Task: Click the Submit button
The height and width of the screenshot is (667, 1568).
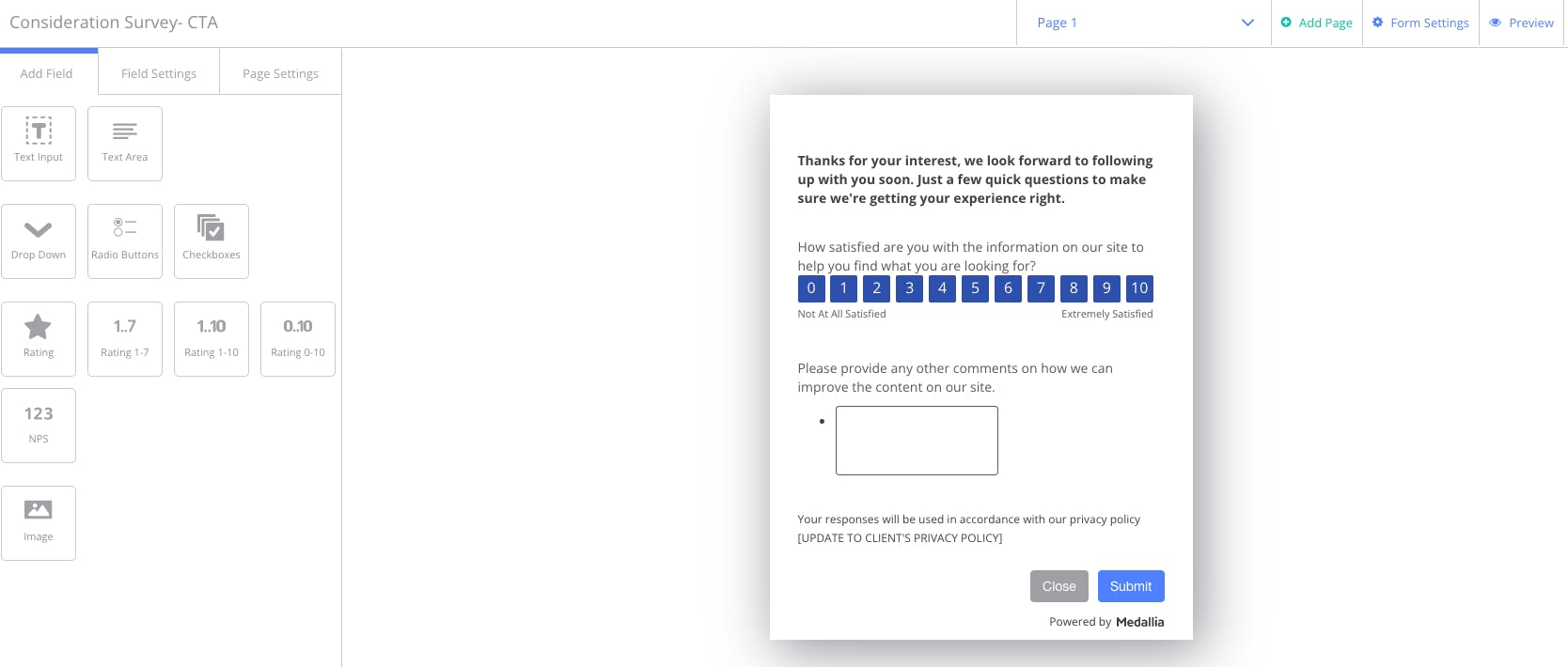Action: tap(1131, 586)
